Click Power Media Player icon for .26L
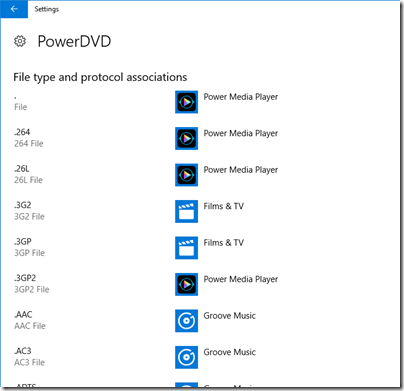This screenshot has width=404, height=391. pos(186,175)
